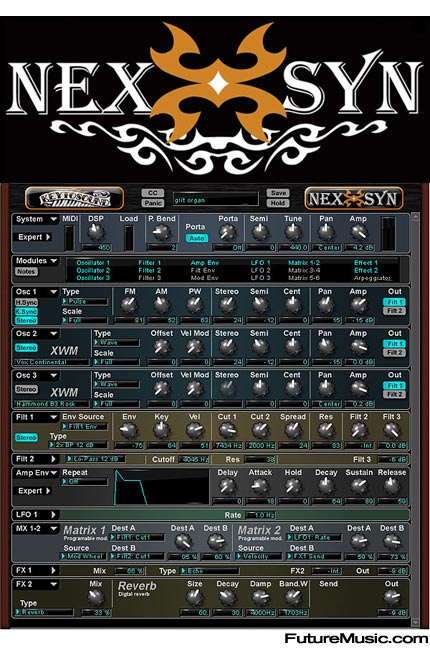Click the Osc 1 AM knob
Viewport: 430px width, 658px height.
(x=162, y=305)
